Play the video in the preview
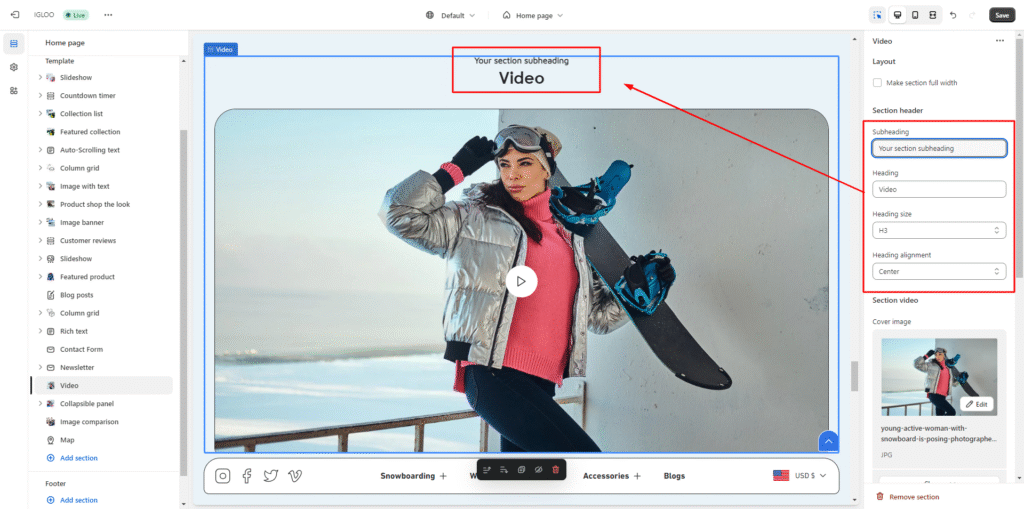Image resolution: width=1024 pixels, height=509 pixels. click(x=521, y=281)
